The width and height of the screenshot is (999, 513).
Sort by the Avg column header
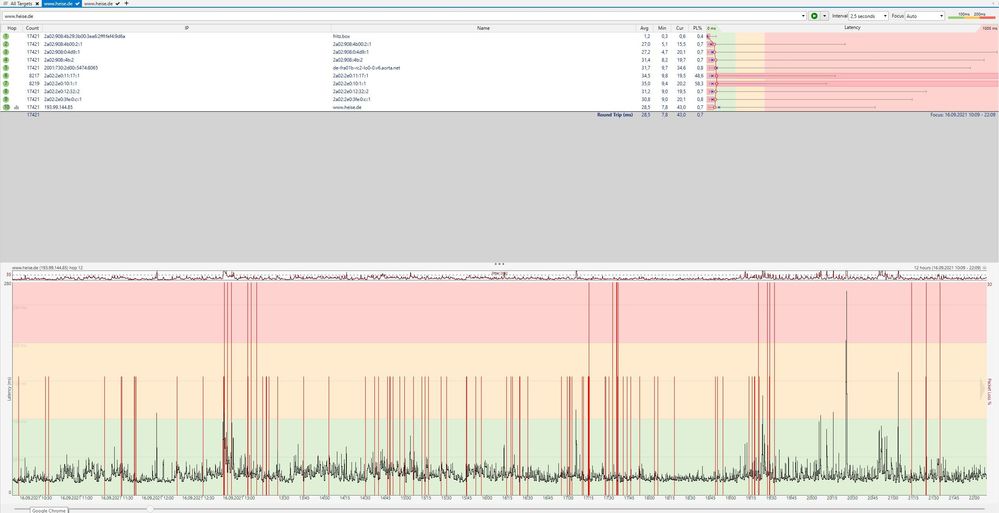(x=645, y=28)
